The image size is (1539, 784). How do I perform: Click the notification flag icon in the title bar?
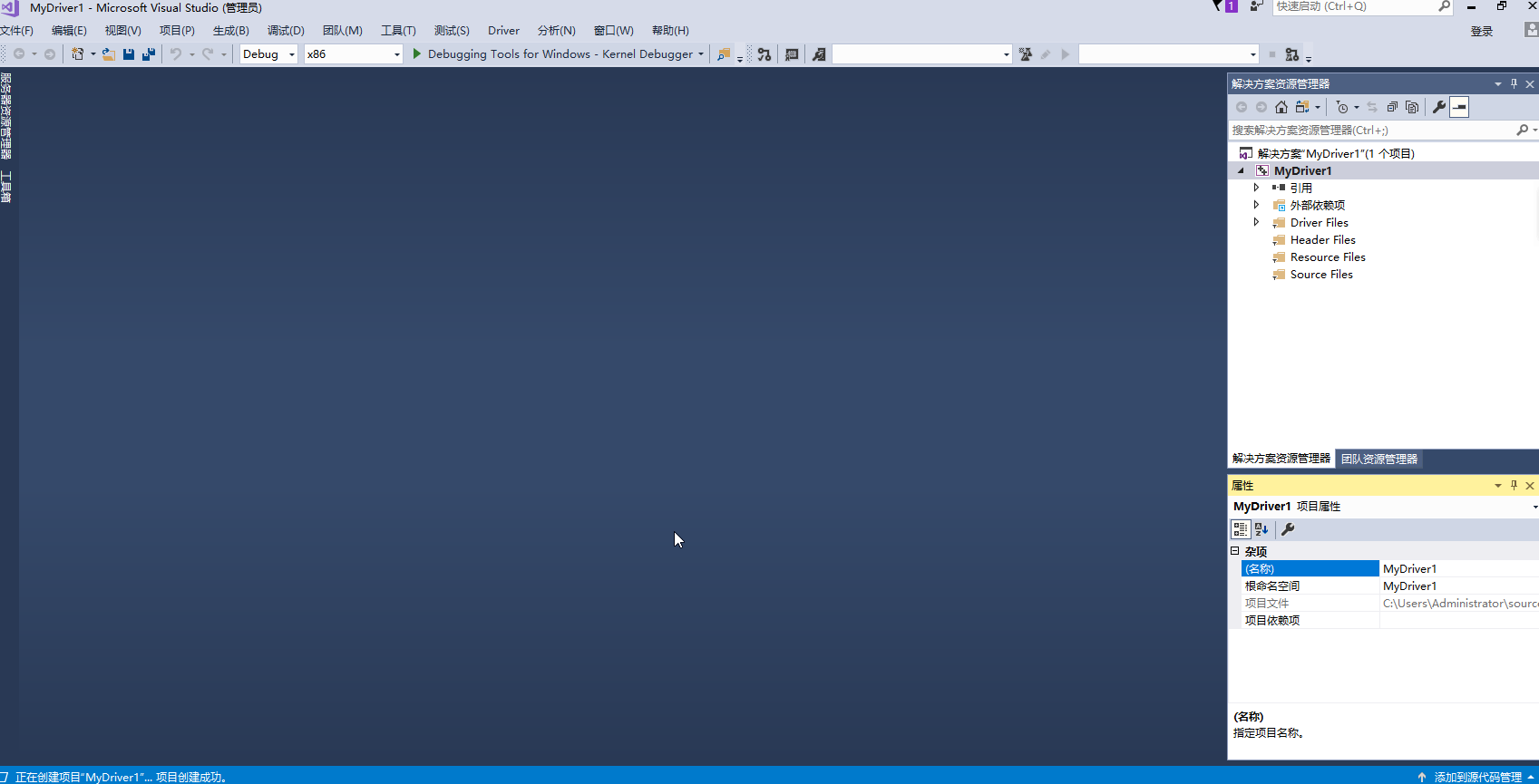click(1218, 6)
